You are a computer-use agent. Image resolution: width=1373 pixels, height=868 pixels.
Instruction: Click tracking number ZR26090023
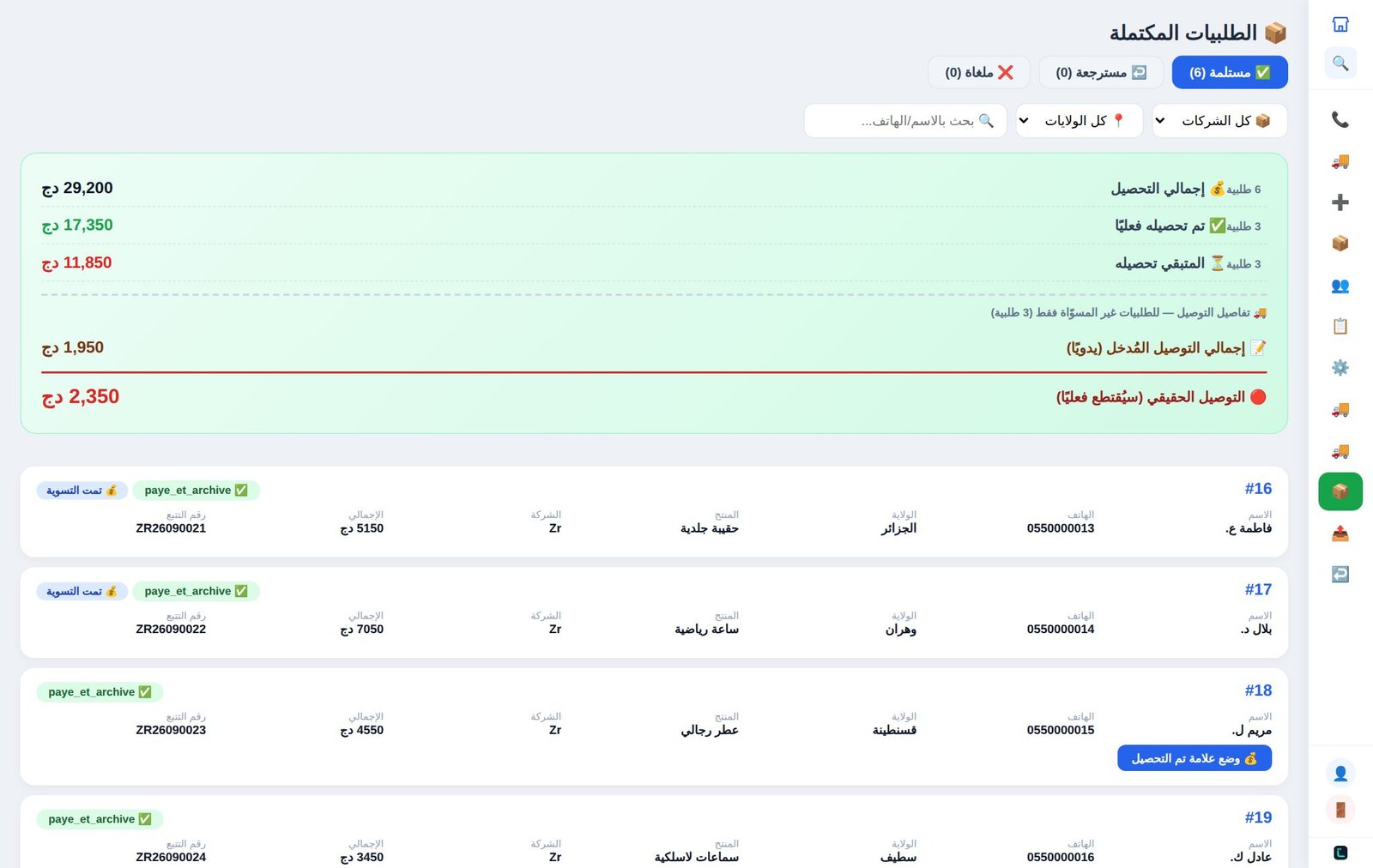[x=171, y=730]
